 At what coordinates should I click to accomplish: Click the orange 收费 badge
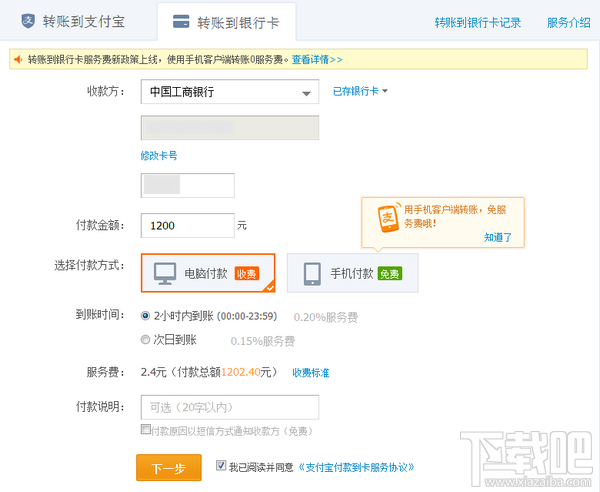[247, 274]
